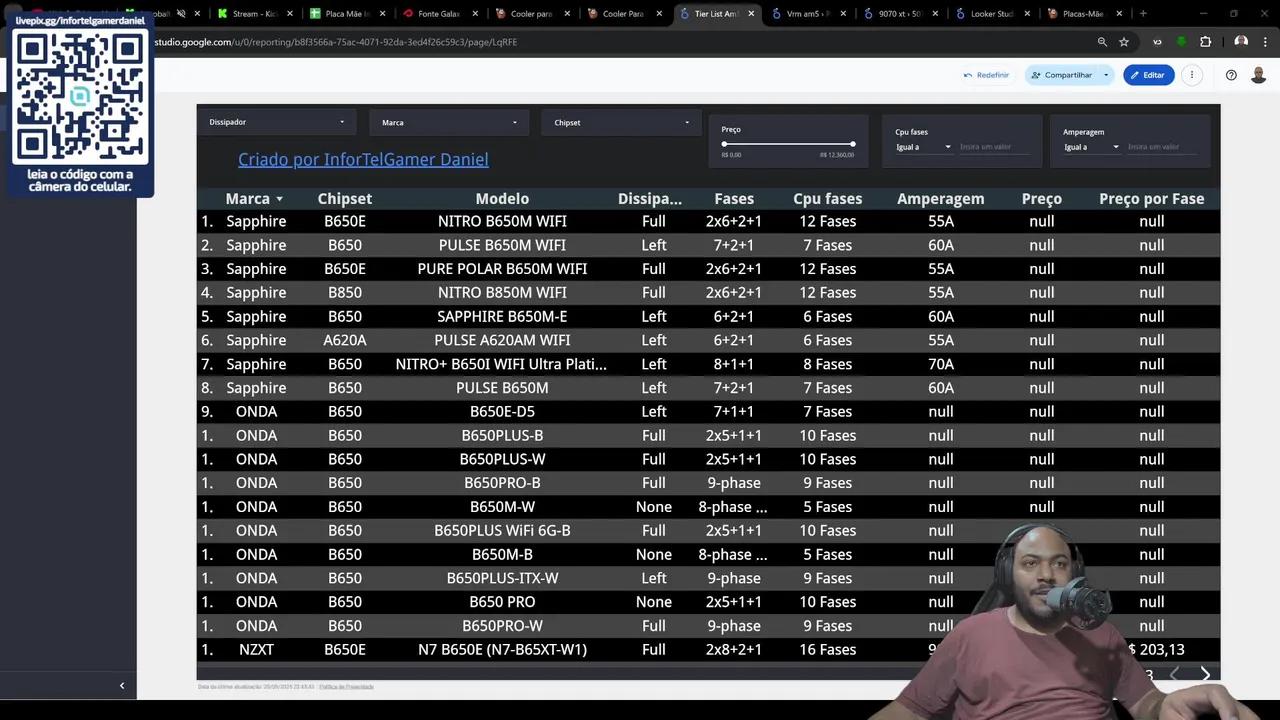Open the browser zoom magnifier icon
Screen dimensions: 1280x720
click(x=1102, y=42)
